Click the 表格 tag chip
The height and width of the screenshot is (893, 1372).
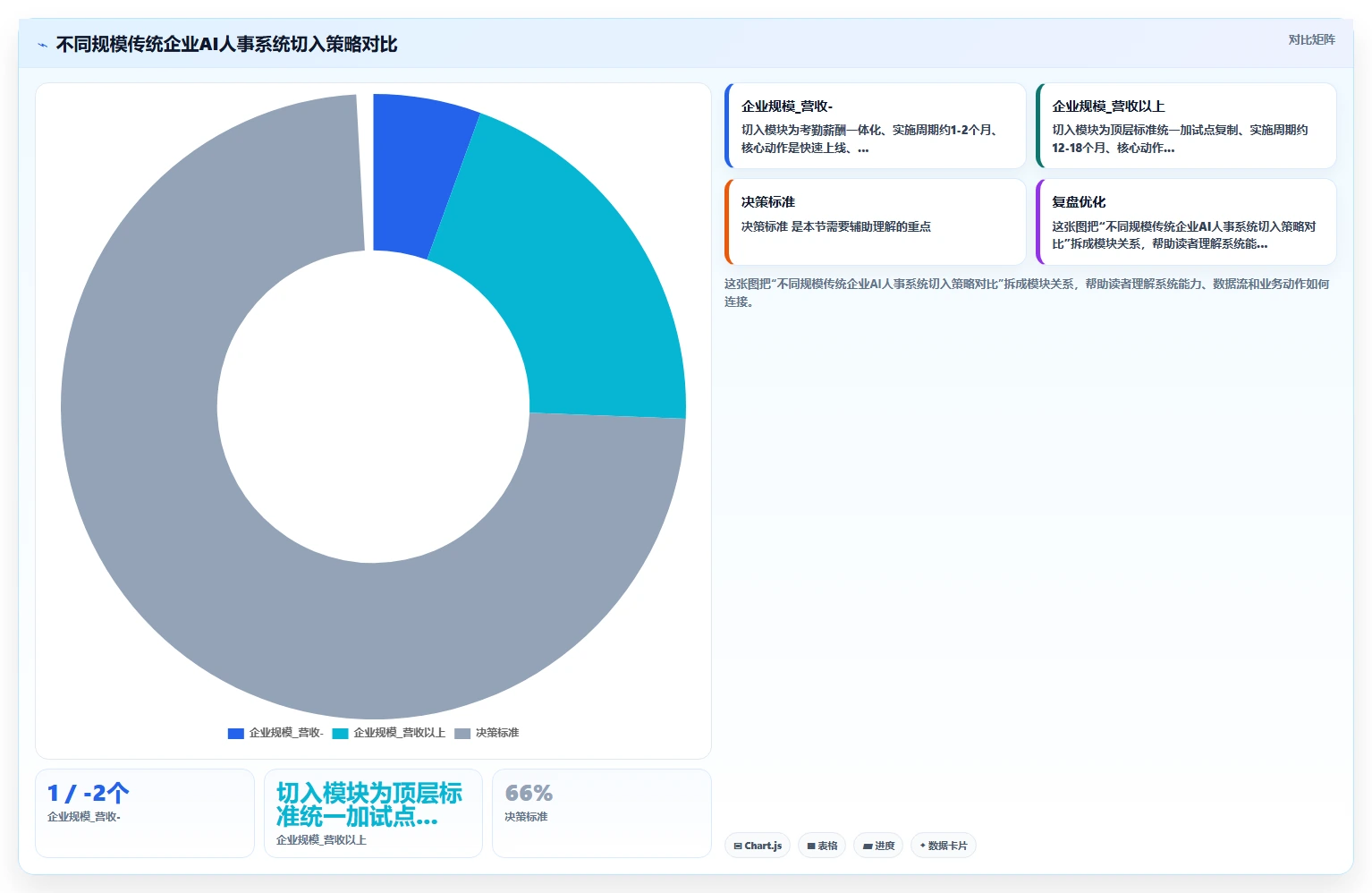[x=822, y=846]
